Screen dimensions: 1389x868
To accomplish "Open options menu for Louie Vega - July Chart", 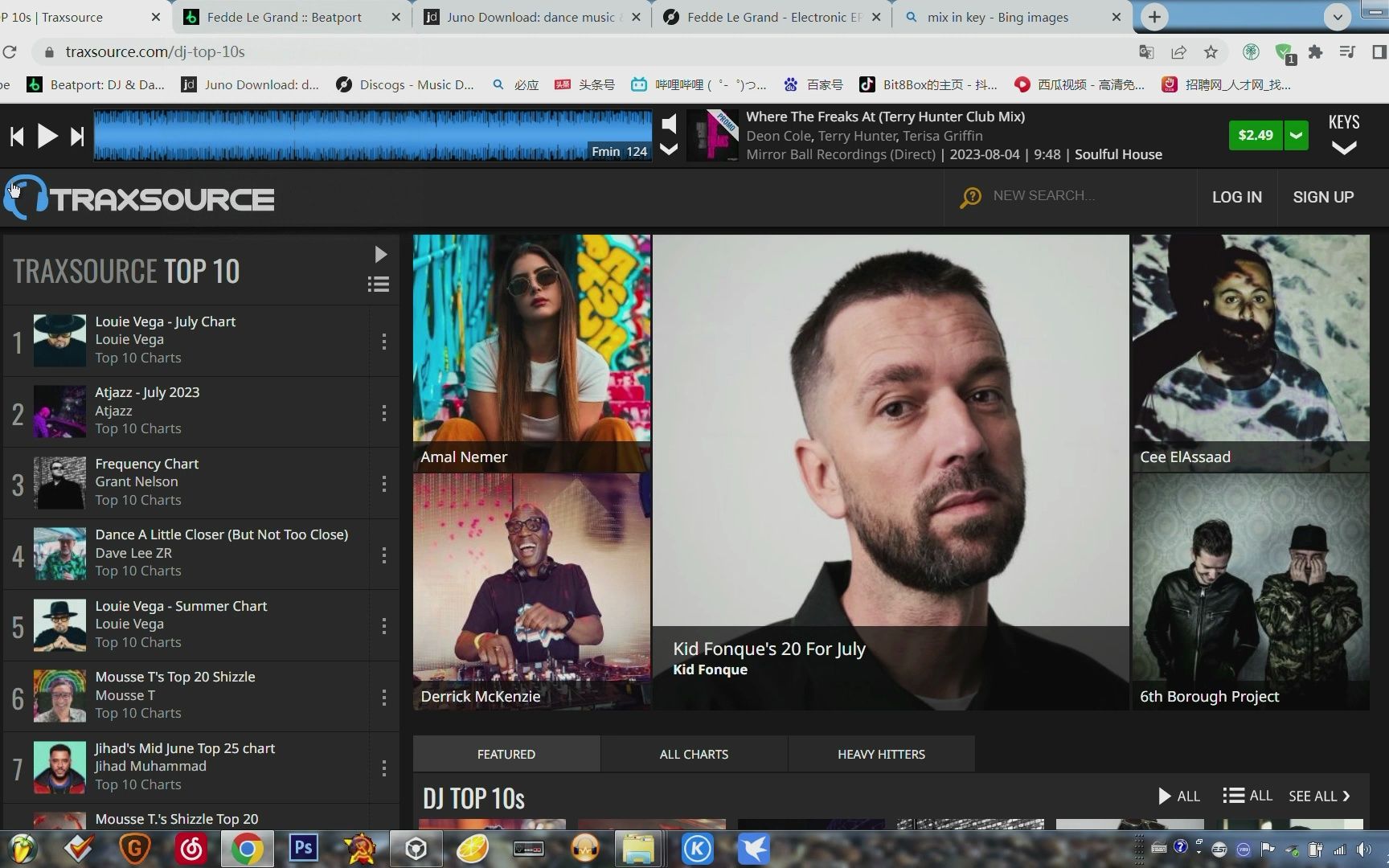I will point(384,341).
